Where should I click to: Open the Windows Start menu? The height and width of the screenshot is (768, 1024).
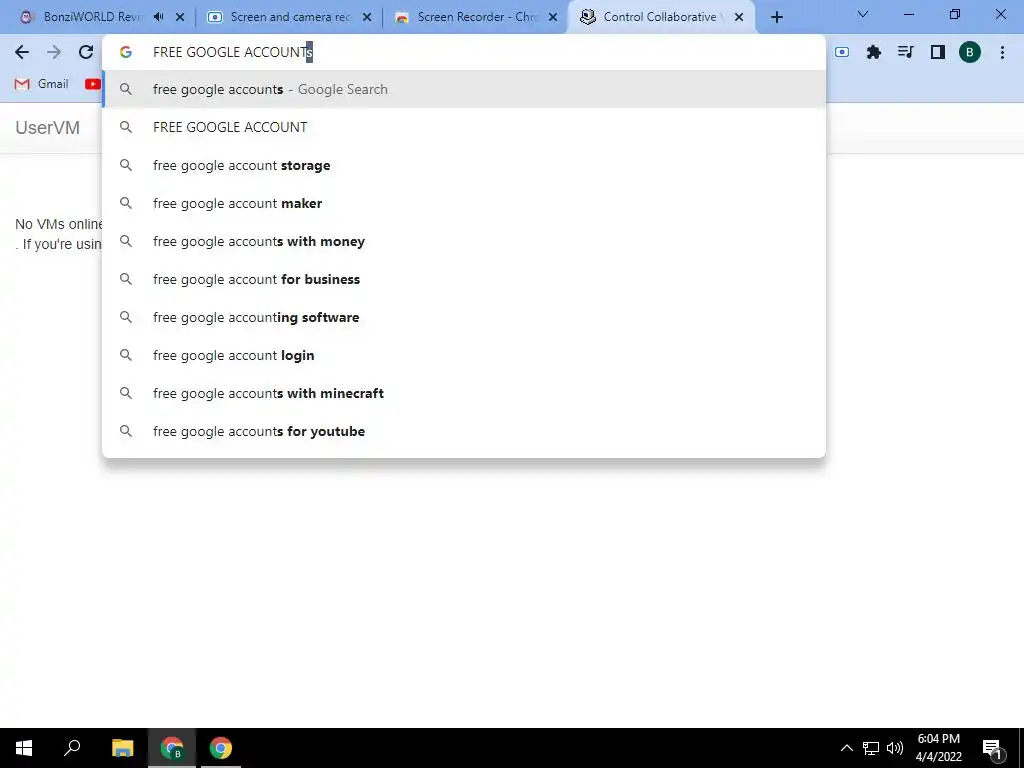(x=24, y=748)
